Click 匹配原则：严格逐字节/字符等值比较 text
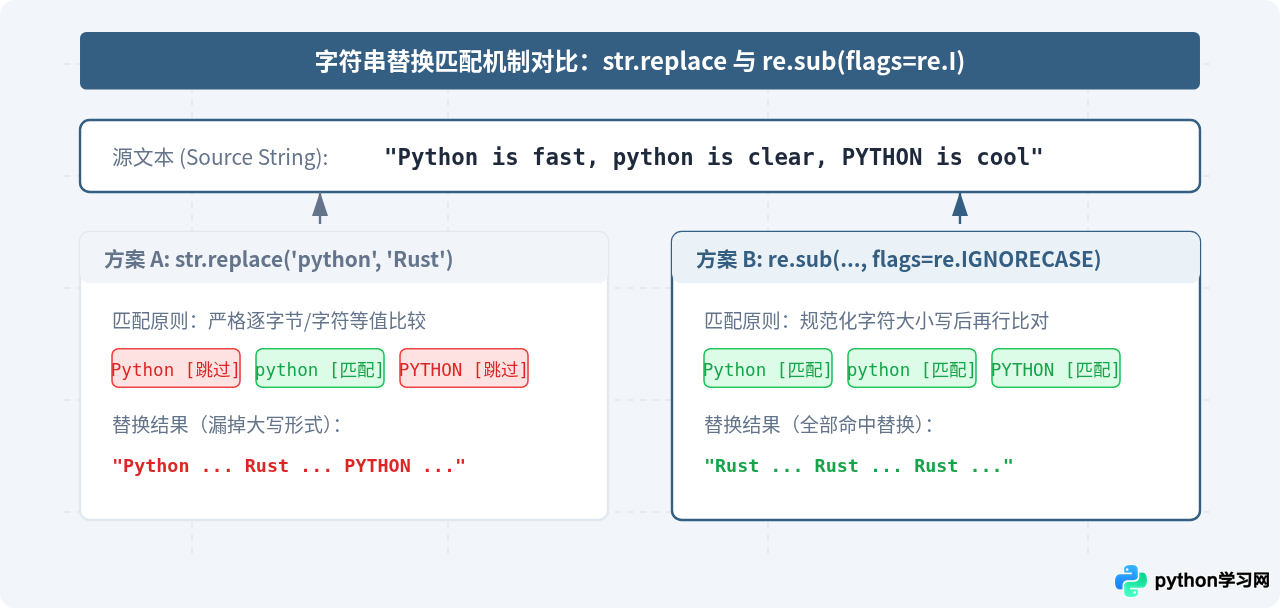Image resolution: width=1280 pixels, height=608 pixels. pyautogui.click(x=269, y=321)
